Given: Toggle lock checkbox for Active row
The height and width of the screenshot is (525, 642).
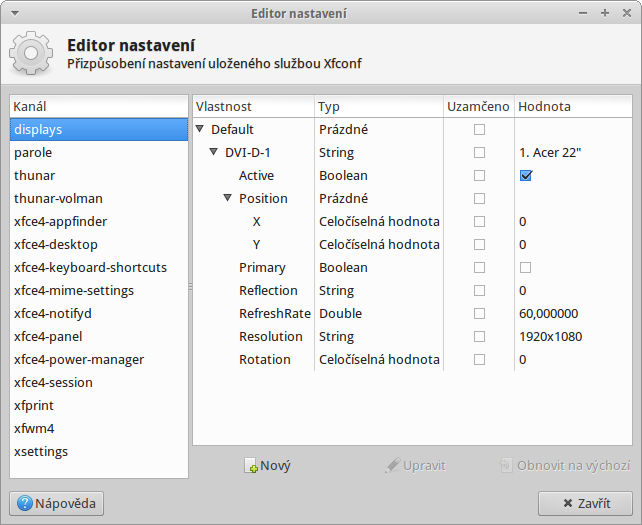Looking at the screenshot, I should click(x=479, y=175).
